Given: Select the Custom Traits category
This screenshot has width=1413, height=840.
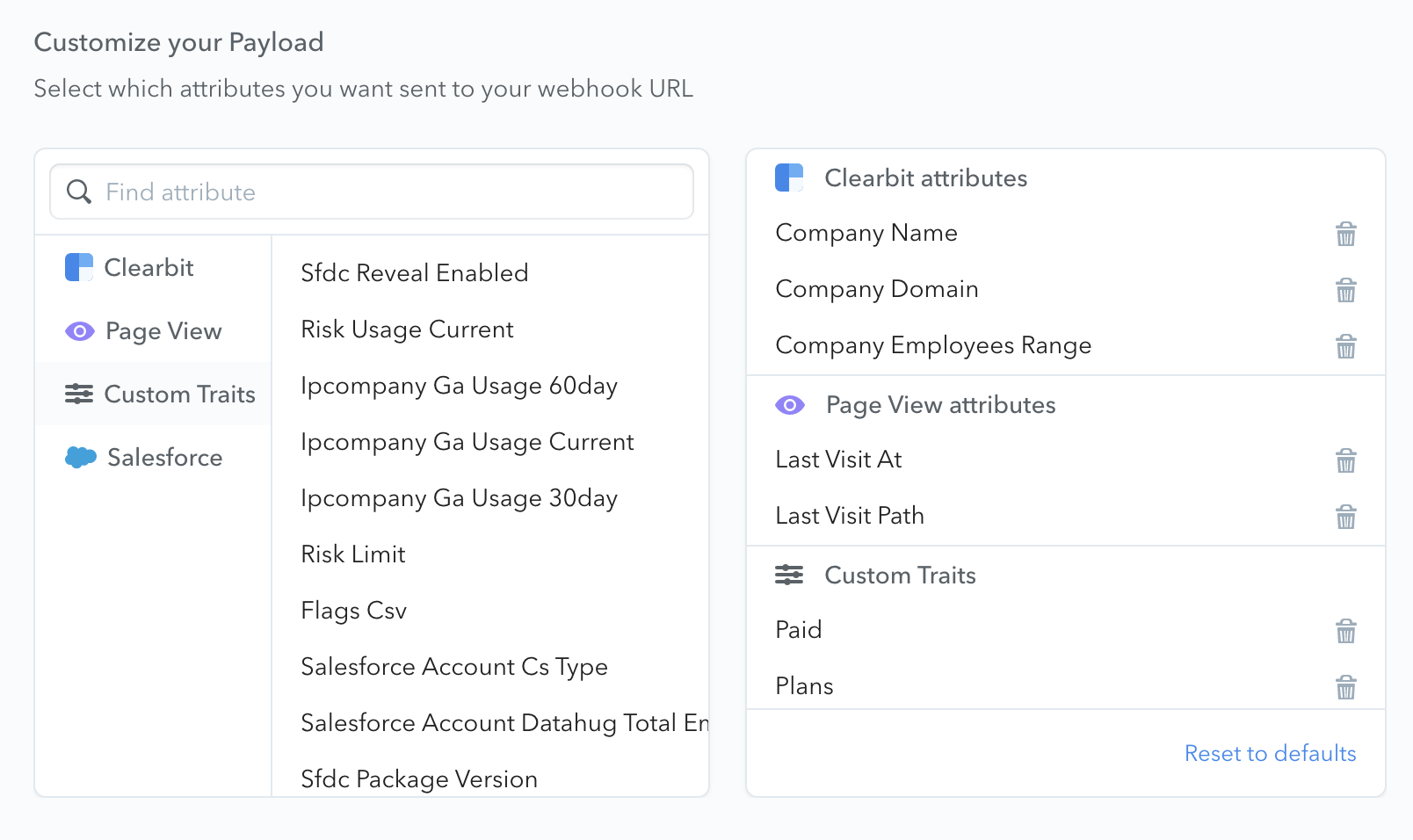Looking at the screenshot, I should (153, 394).
